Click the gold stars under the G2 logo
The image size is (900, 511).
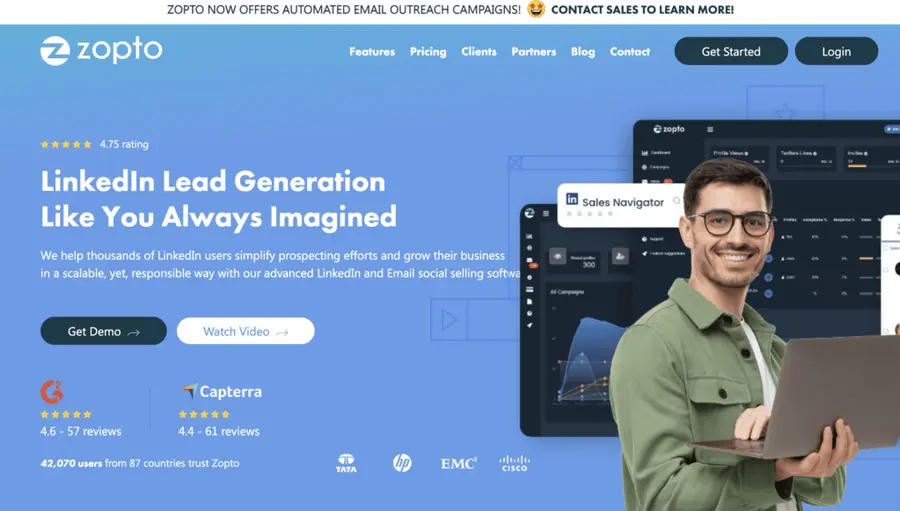66,414
